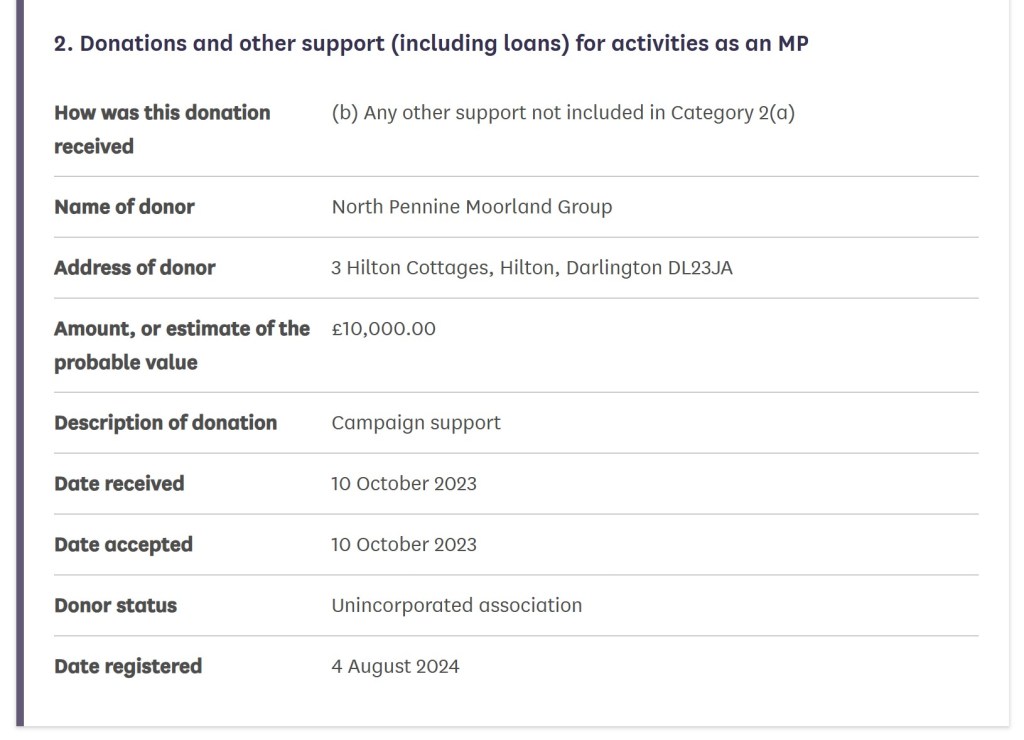Click the section heading about donations and loans

point(431,46)
